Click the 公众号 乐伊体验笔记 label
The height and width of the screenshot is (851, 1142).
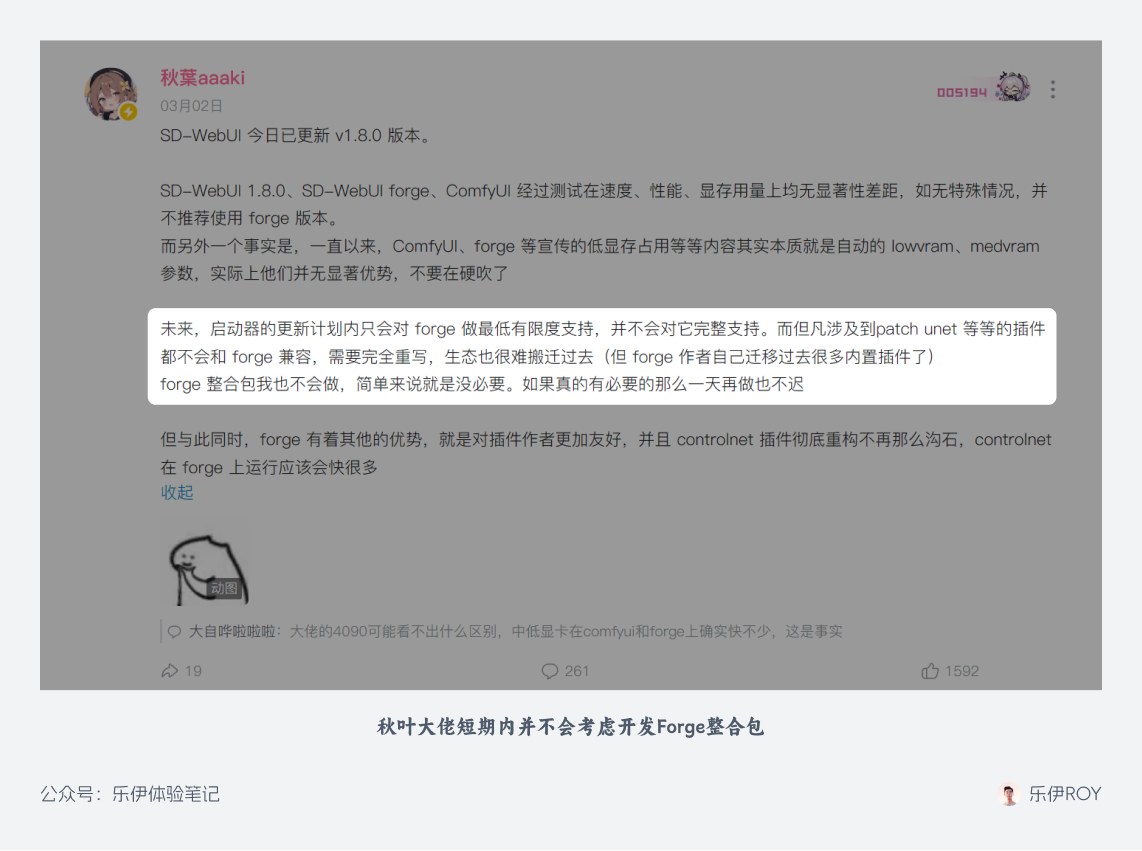point(131,794)
